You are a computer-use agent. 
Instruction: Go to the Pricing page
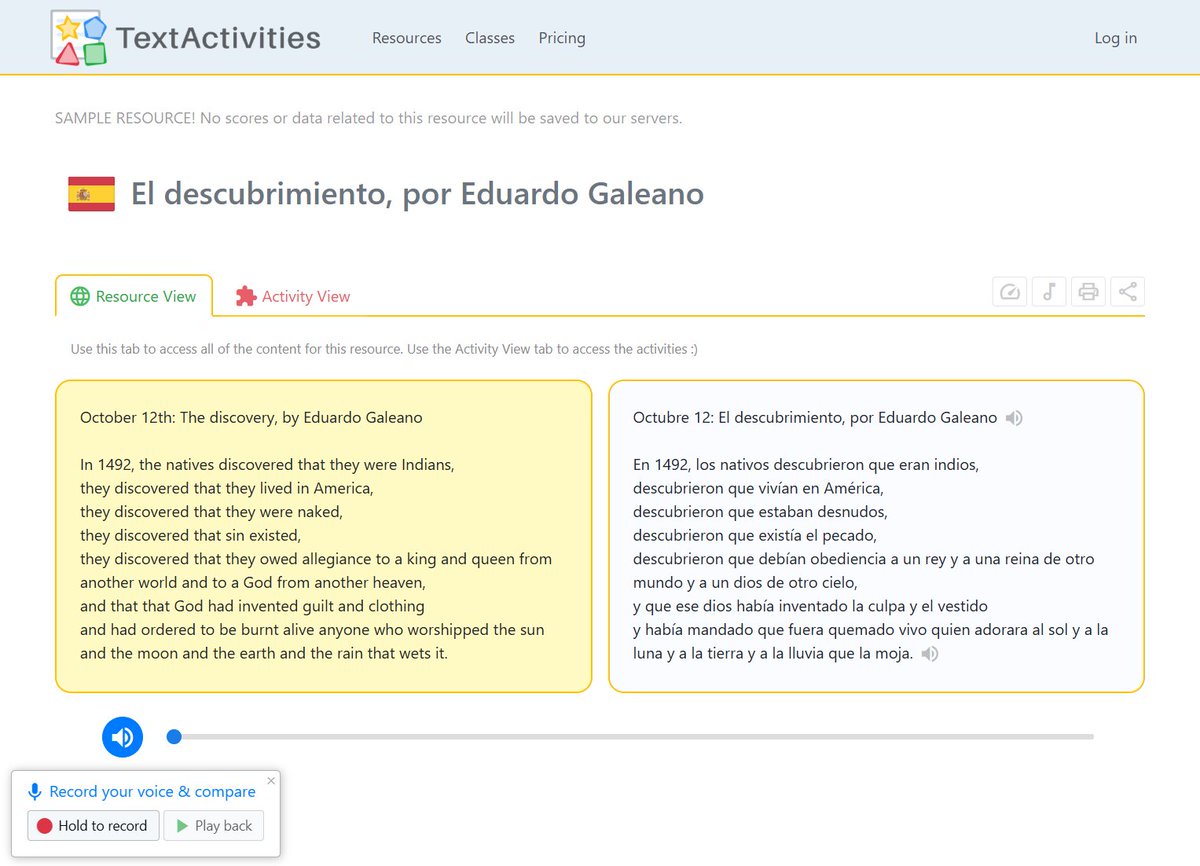tap(562, 38)
